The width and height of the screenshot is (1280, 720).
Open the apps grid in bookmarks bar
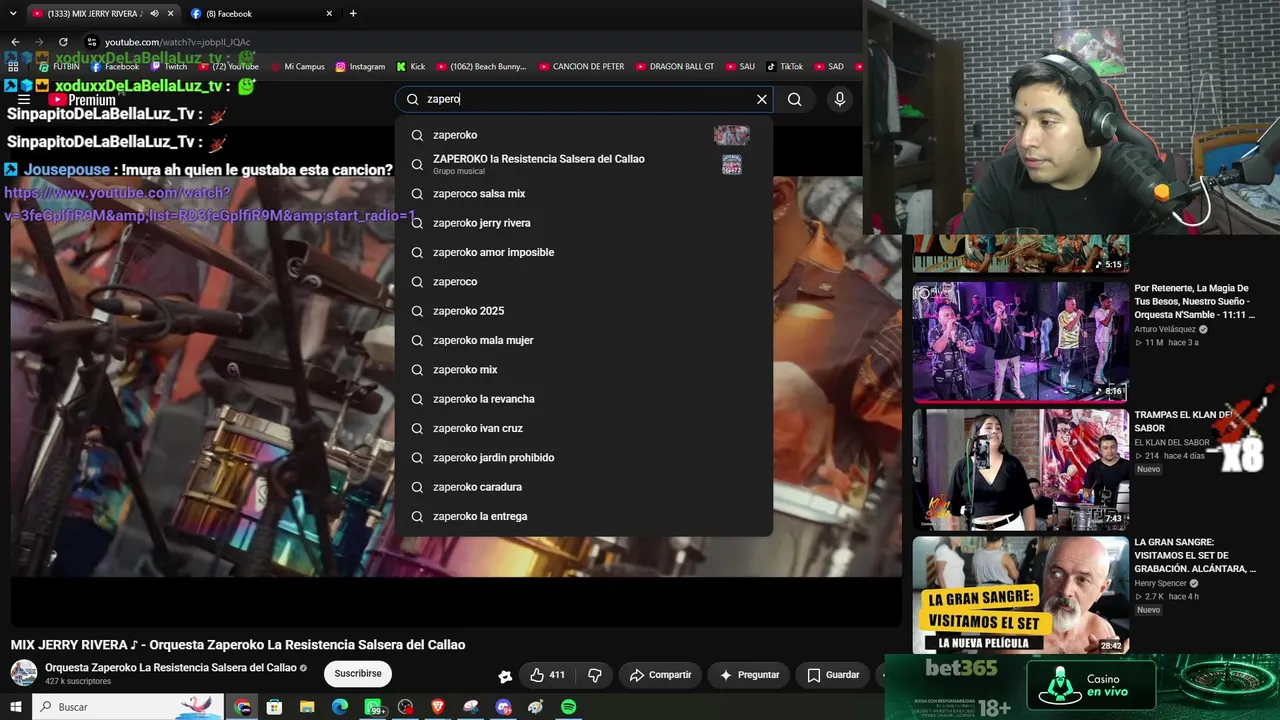[13, 67]
